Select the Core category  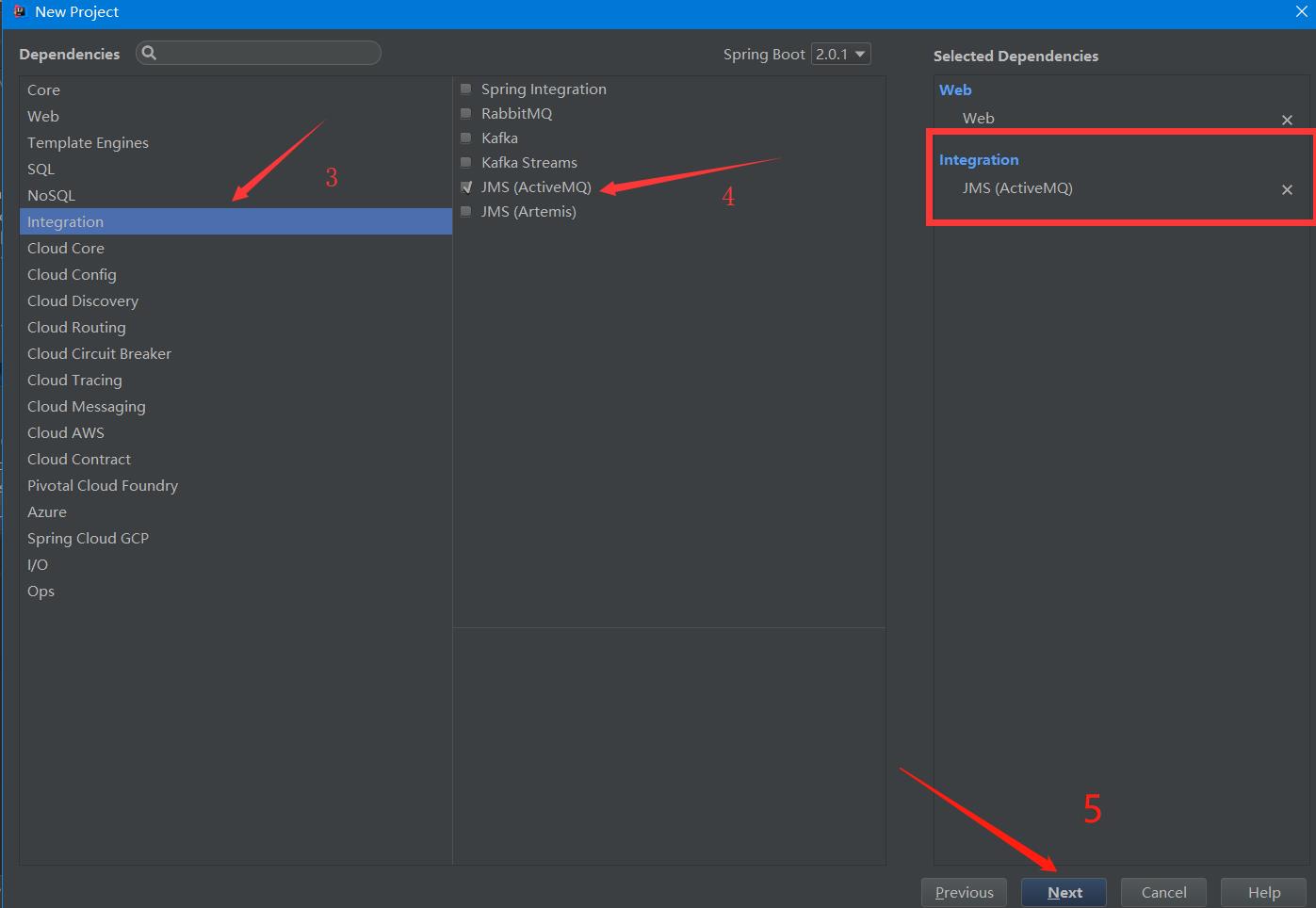click(x=236, y=89)
